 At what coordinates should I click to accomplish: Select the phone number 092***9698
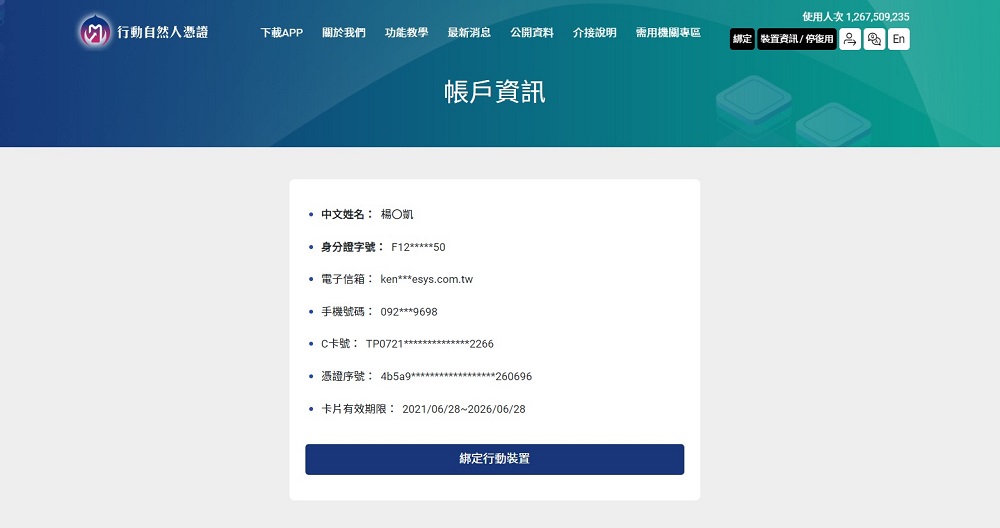click(409, 312)
